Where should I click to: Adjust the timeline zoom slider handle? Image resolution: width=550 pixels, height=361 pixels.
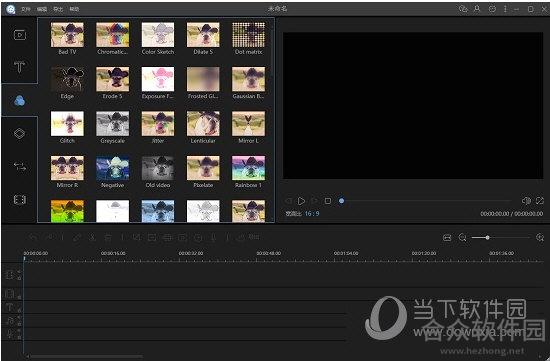point(487,238)
